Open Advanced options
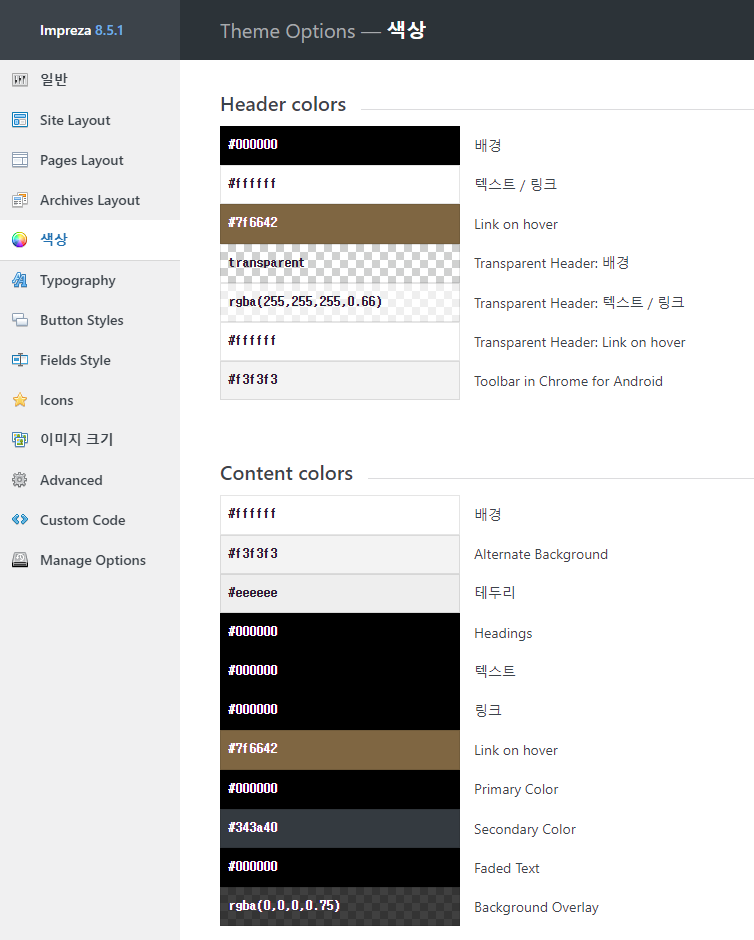754x940 pixels. 90,480
